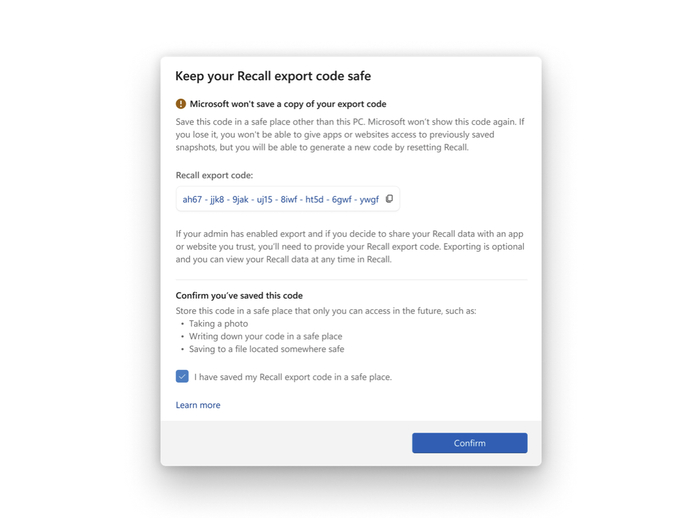
Task: Click the 'If your admin has enabled export' paragraph
Action: (349, 246)
